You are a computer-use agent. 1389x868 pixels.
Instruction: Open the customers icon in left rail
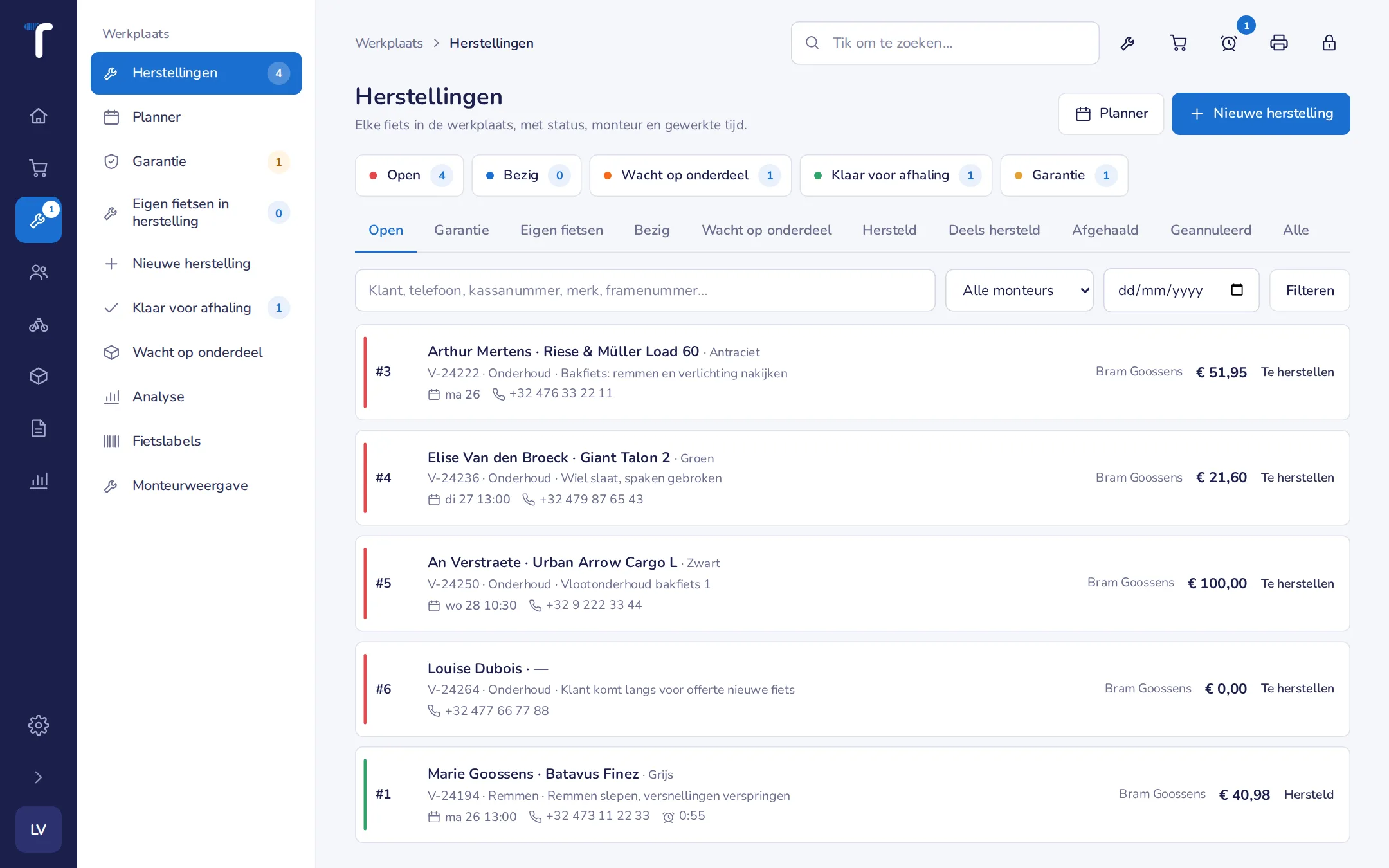click(x=39, y=272)
